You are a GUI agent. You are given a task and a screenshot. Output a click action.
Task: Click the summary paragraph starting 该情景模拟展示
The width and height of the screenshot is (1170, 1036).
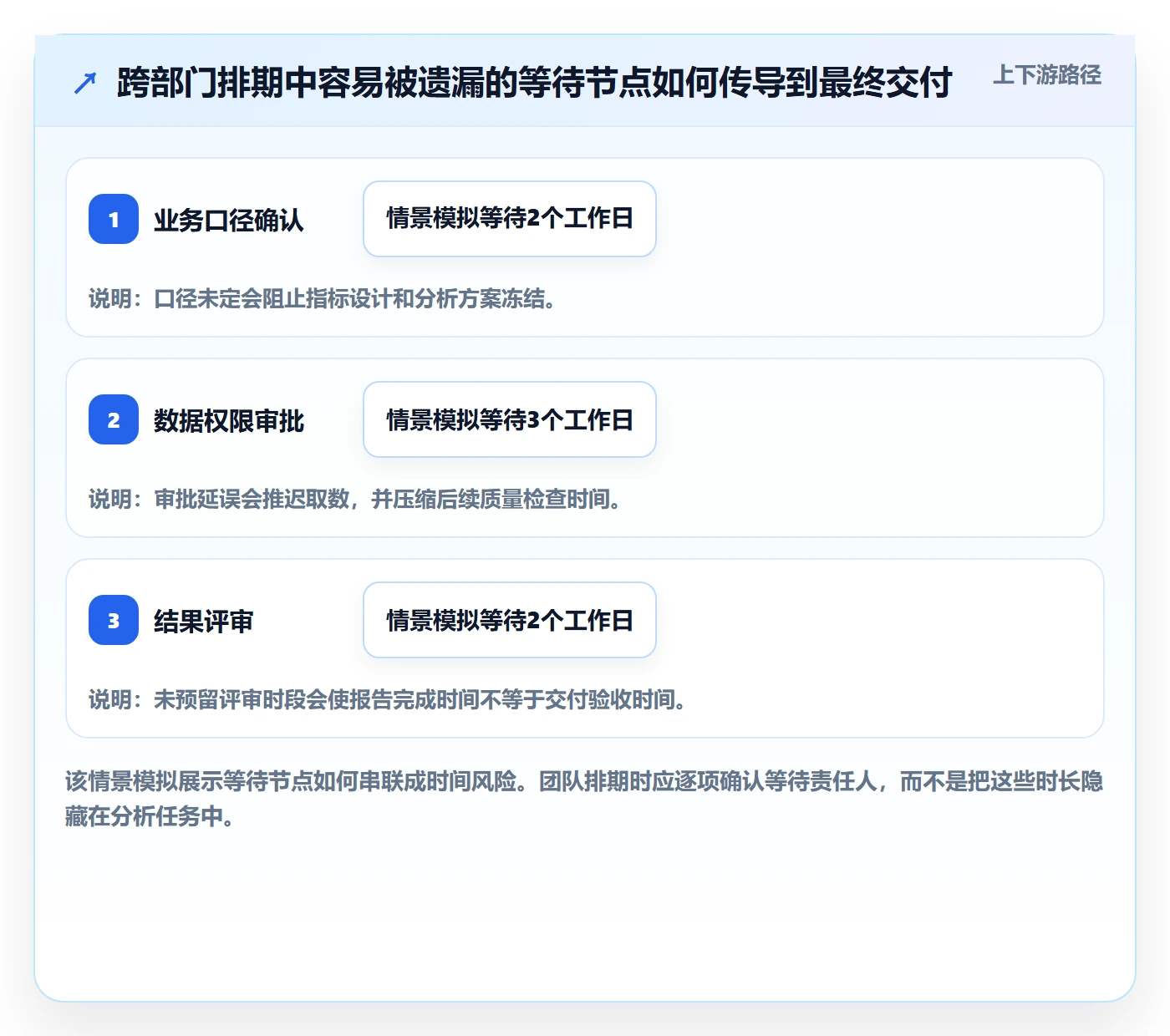[584, 799]
